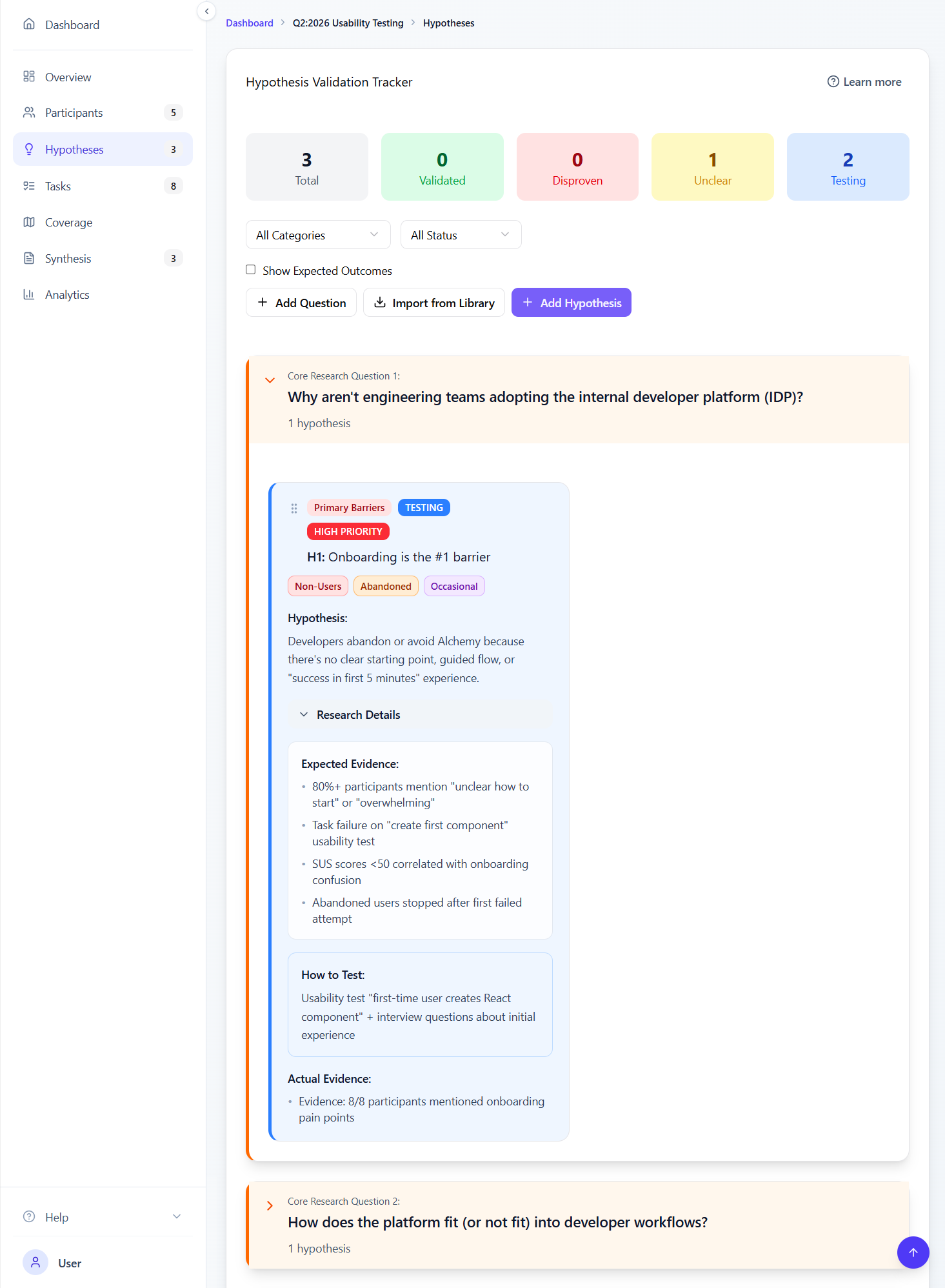Click Import from Library button
Viewport: 945px width, 1288px height.
click(x=433, y=303)
